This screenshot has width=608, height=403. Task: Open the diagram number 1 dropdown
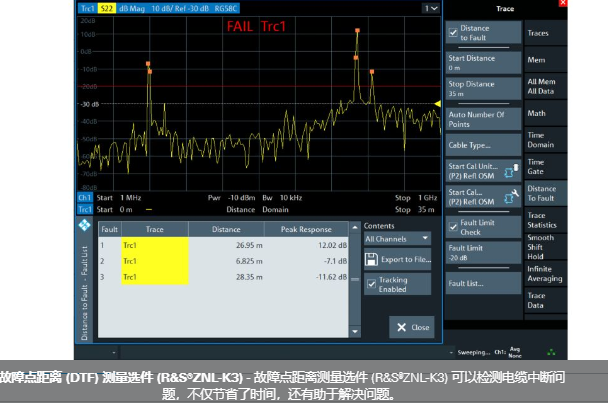tap(431, 8)
